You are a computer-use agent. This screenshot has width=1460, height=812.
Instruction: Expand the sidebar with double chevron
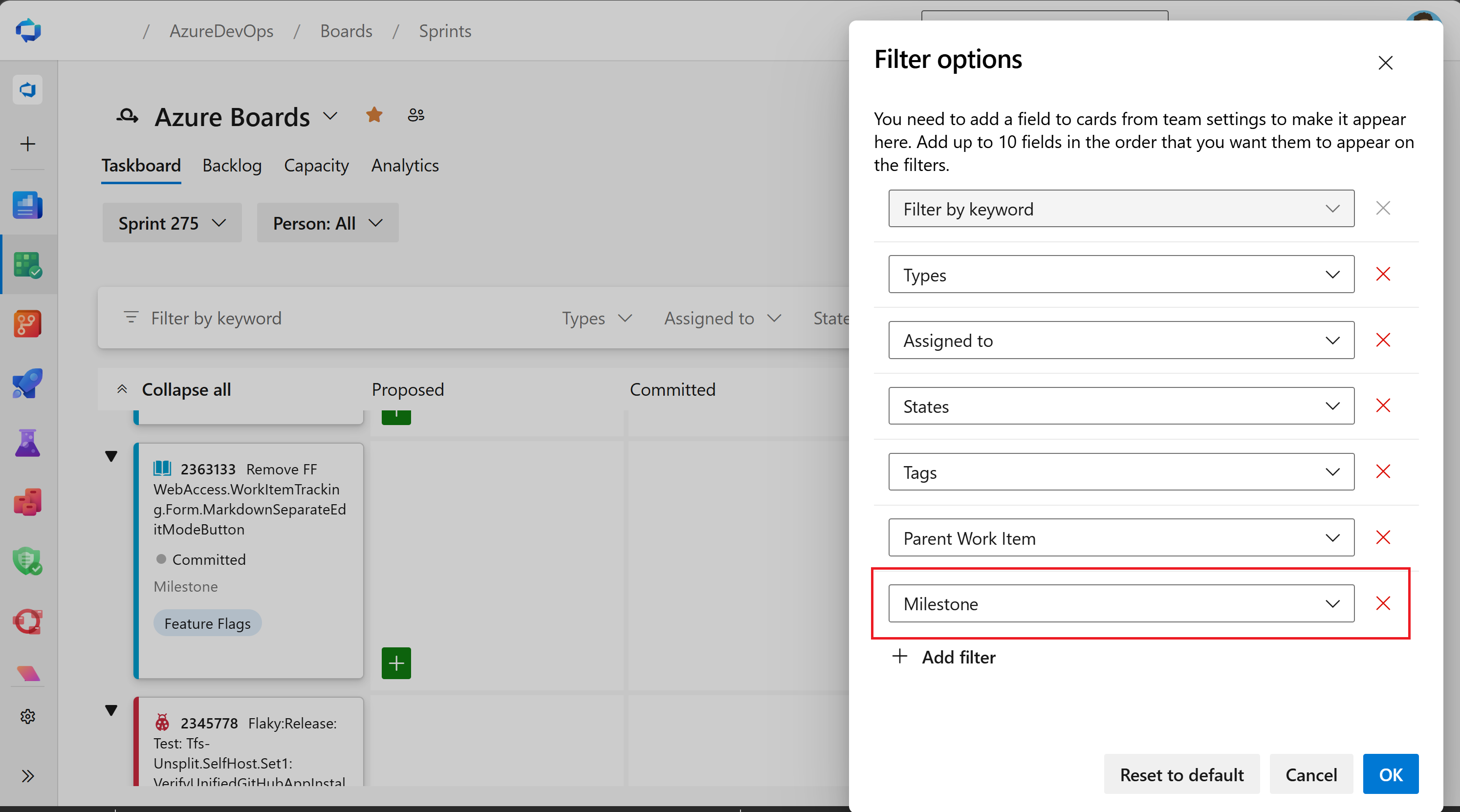28,776
